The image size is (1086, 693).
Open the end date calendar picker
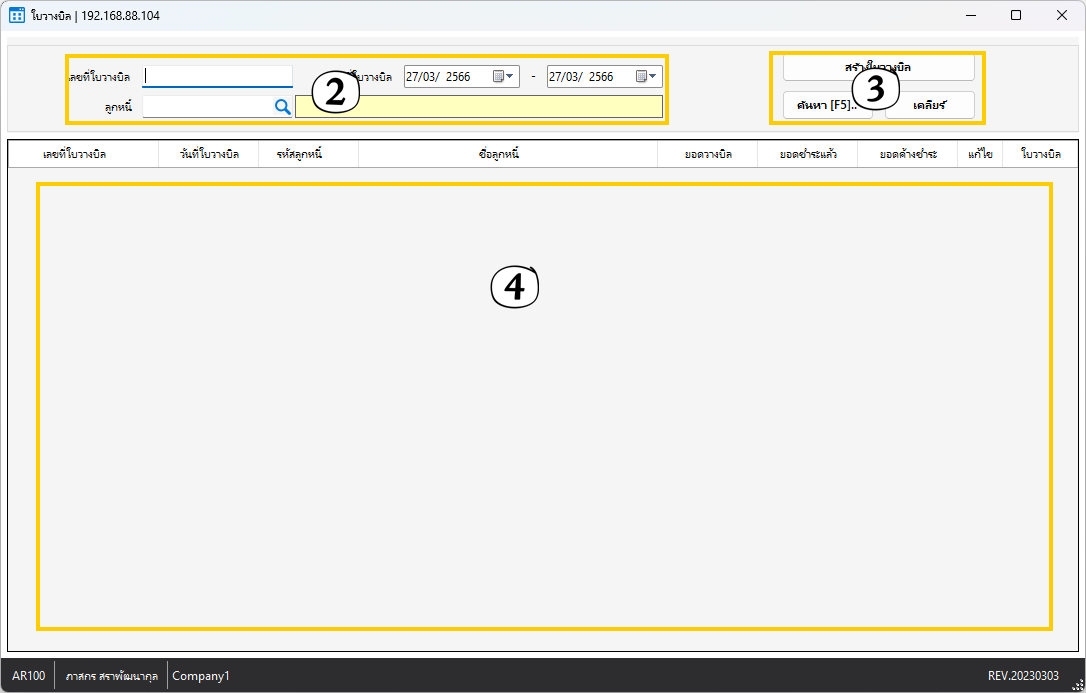click(646, 77)
